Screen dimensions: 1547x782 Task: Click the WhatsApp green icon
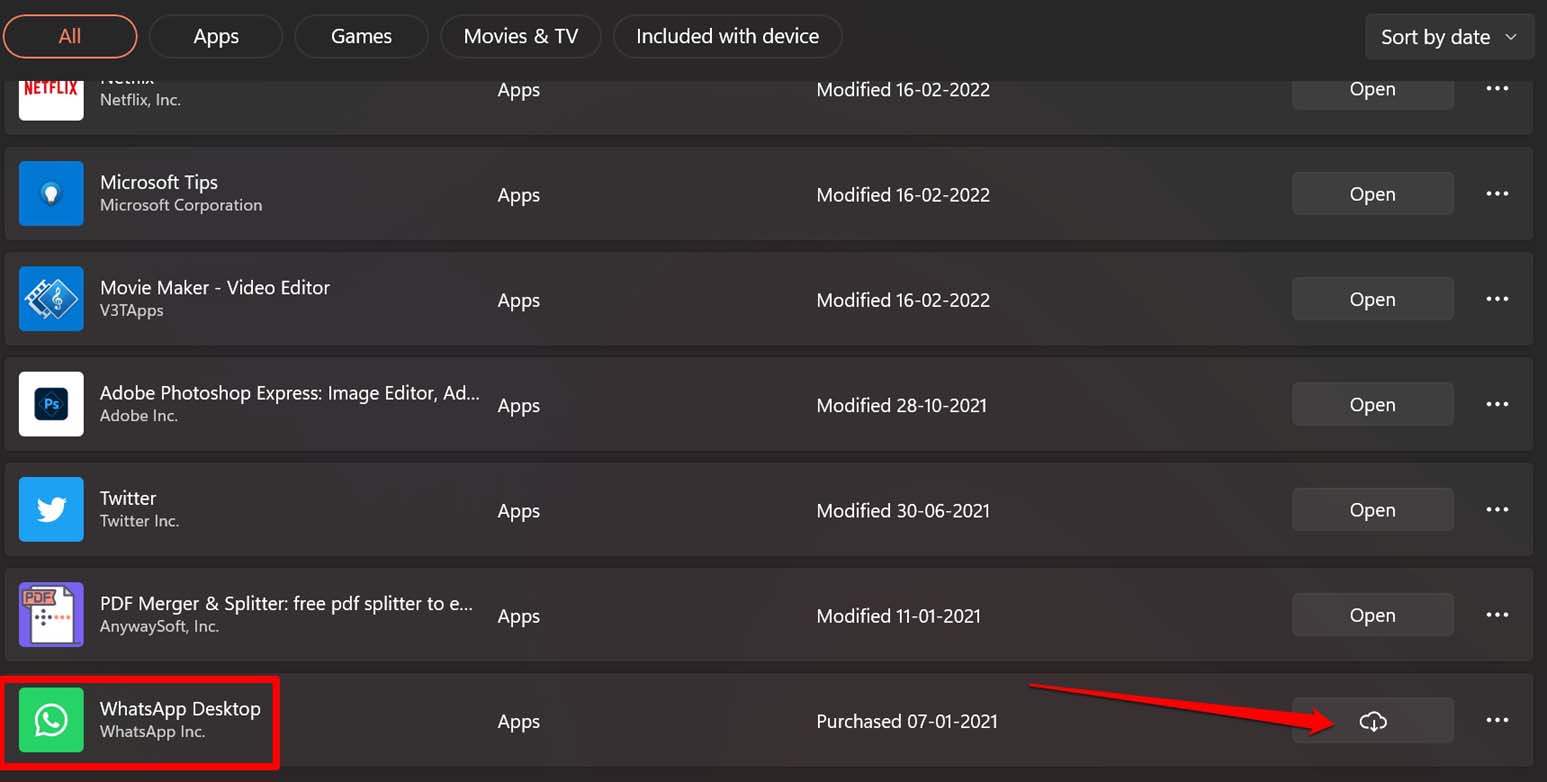pyautogui.click(x=51, y=720)
